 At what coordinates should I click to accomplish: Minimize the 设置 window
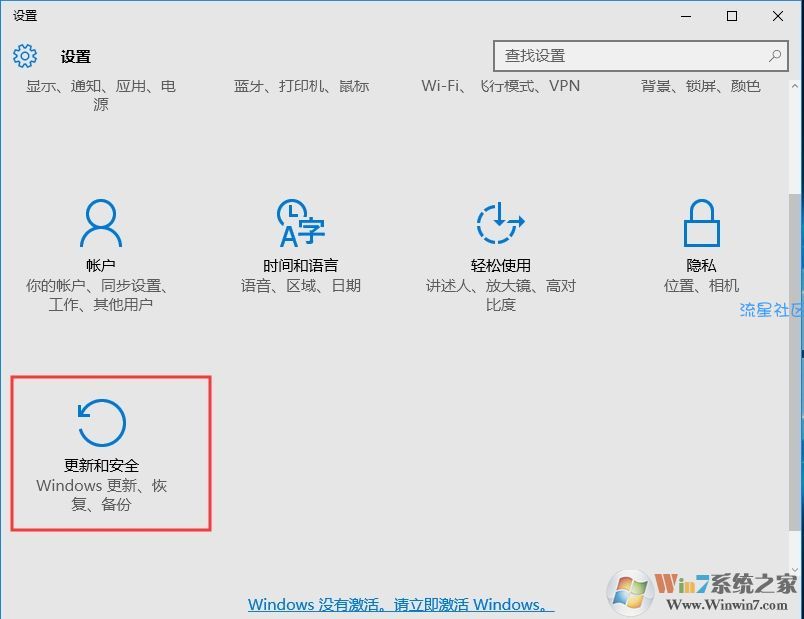click(686, 16)
